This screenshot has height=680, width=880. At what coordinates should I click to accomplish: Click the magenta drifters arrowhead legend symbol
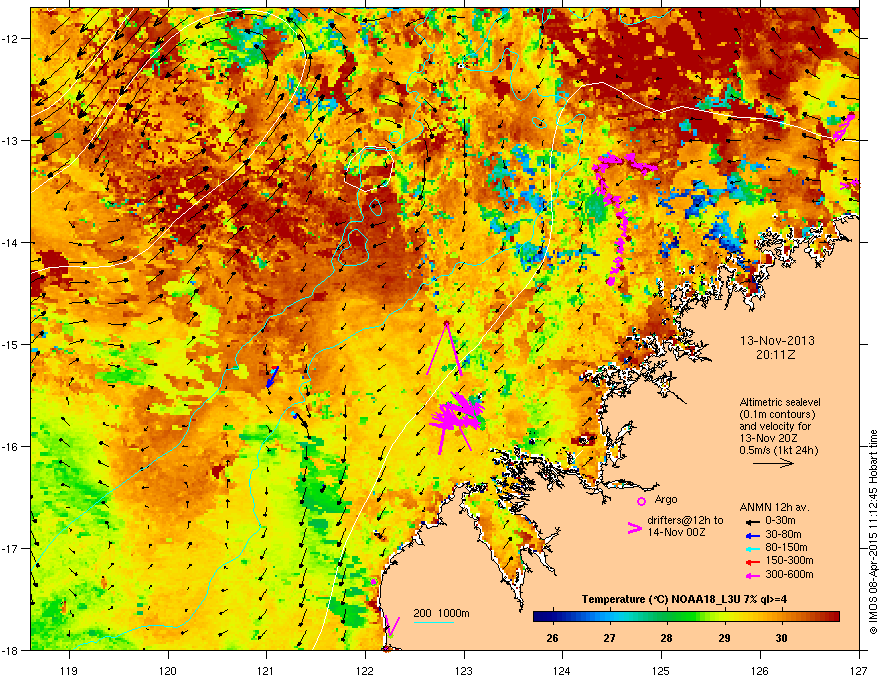coord(634,527)
